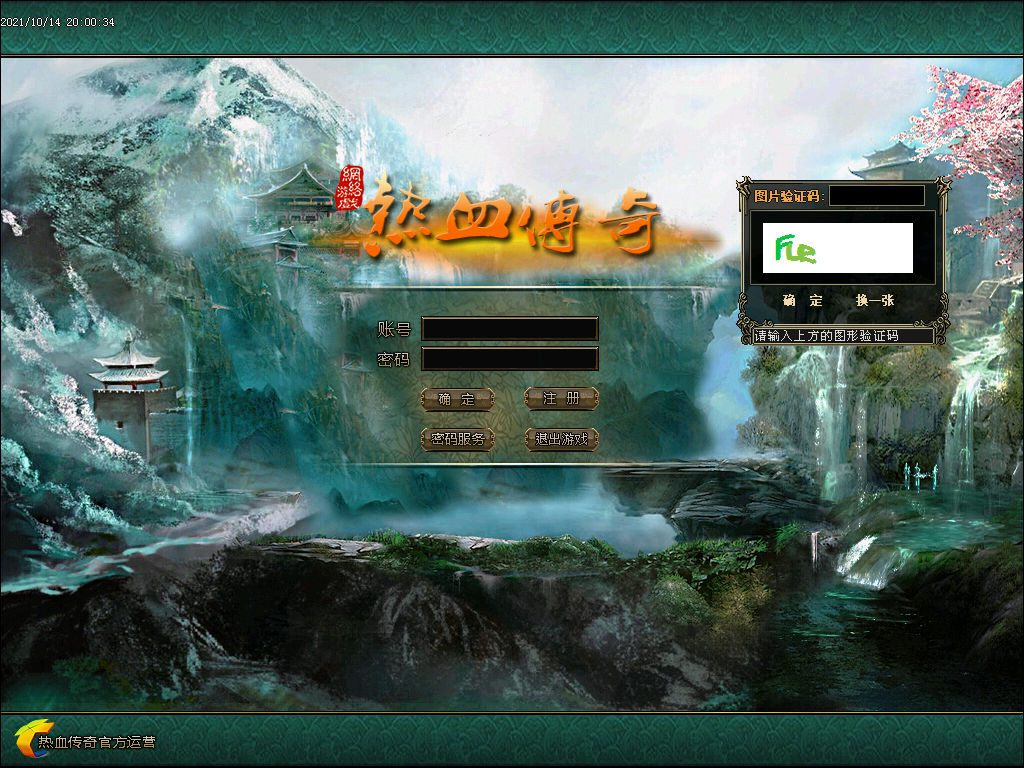Viewport: 1024px width, 768px height.
Task: Click the 热血传奇官方运营 logo icon
Action: point(33,738)
